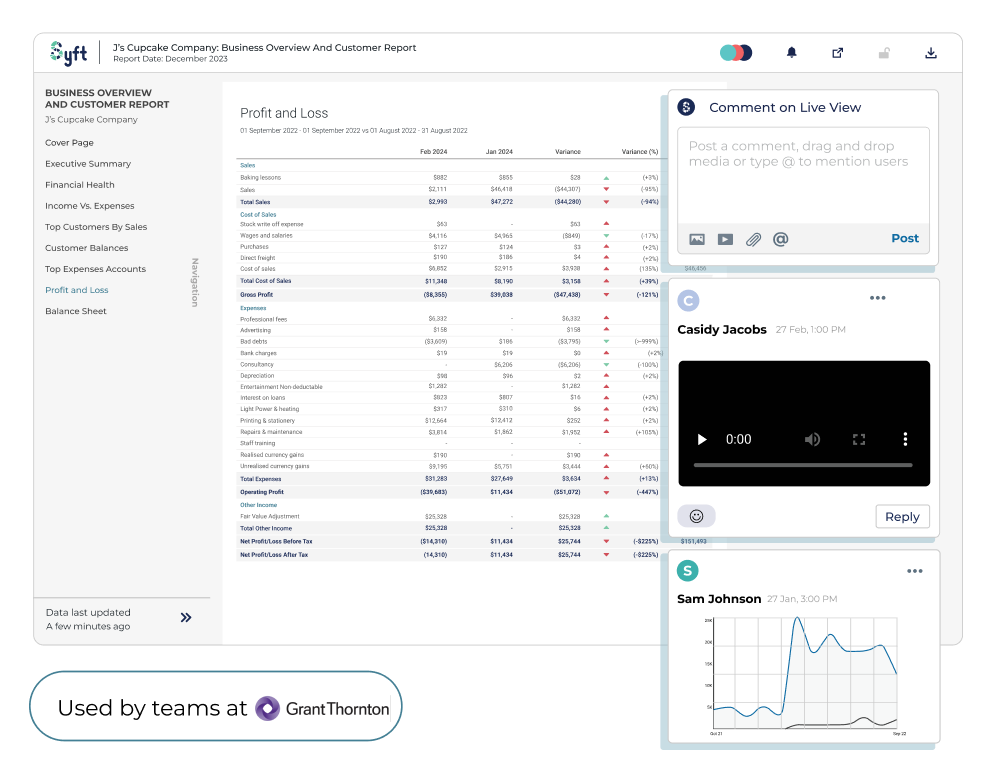The width and height of the screenshot is (990, 780).
Task: Toggle fullscreen on the audio player
Action: [856, 438]
